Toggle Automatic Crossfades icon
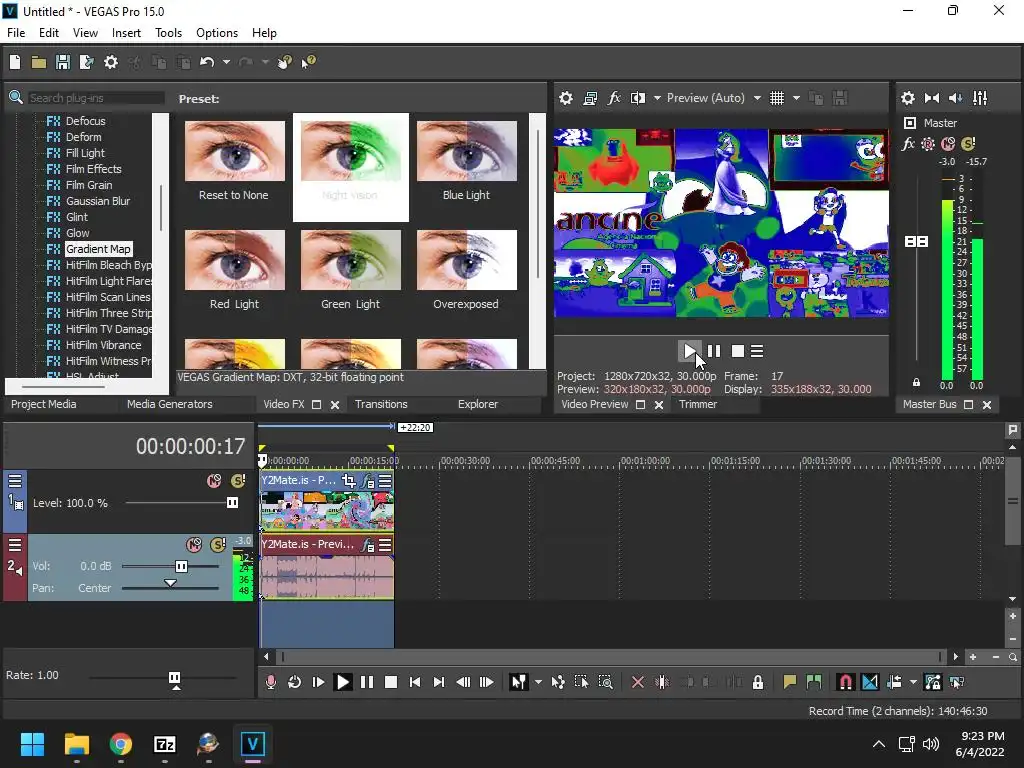The width and height of the screenshot is (1024, 768). (870, 682)
